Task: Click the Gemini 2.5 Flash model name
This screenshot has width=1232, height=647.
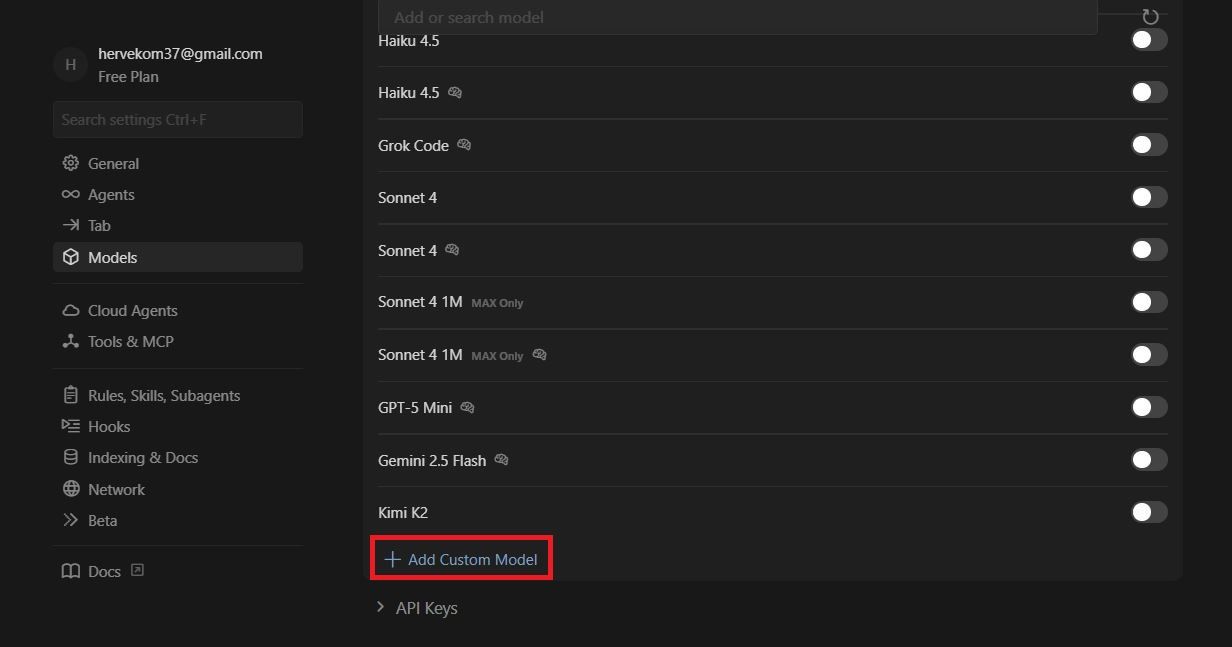Action: pyautogui.click(x=432, y=460)
